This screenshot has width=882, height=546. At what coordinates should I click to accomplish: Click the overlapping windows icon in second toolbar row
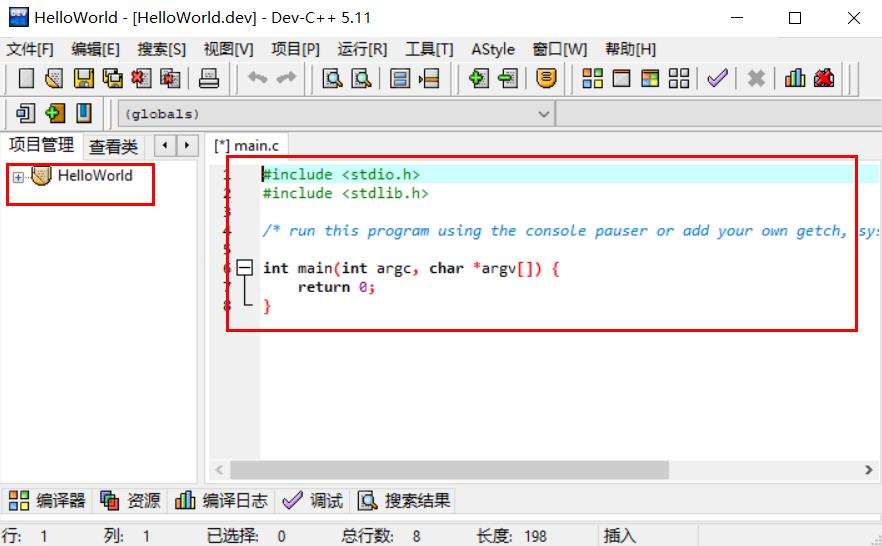click(26, 114)
